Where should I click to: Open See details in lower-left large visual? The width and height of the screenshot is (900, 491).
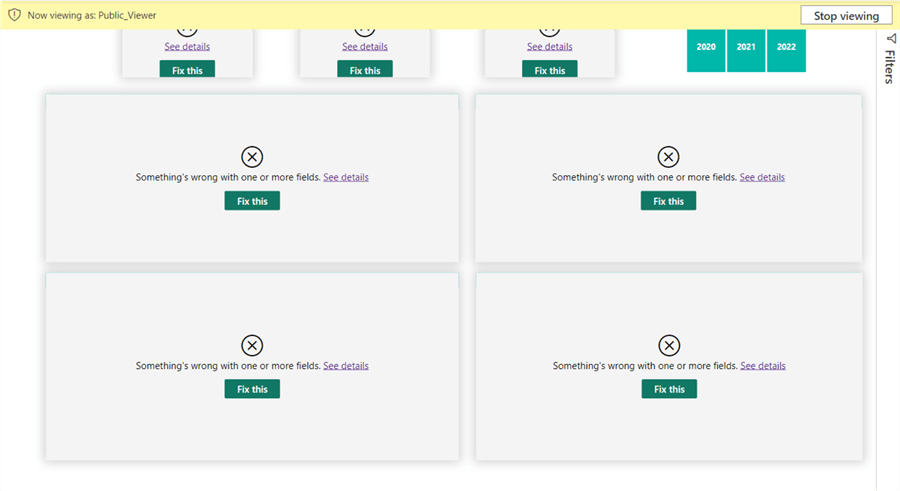coord(346,366)
